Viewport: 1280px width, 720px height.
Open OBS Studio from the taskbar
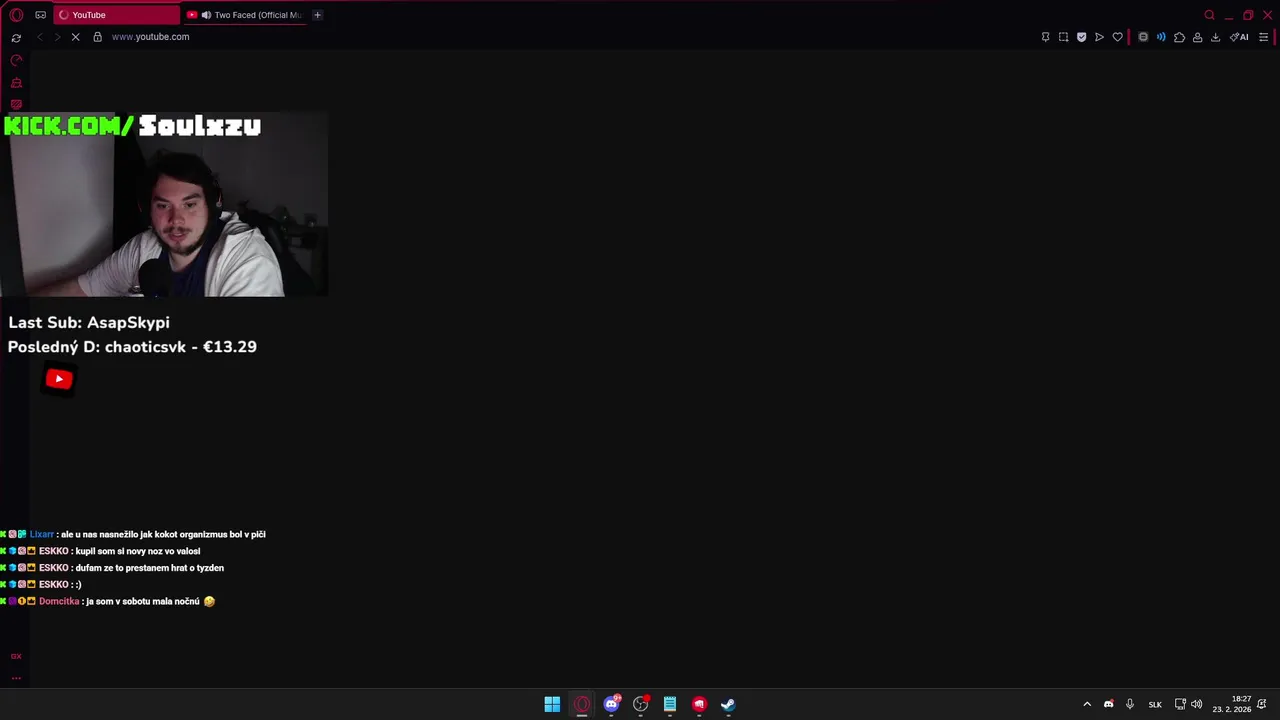641,704
